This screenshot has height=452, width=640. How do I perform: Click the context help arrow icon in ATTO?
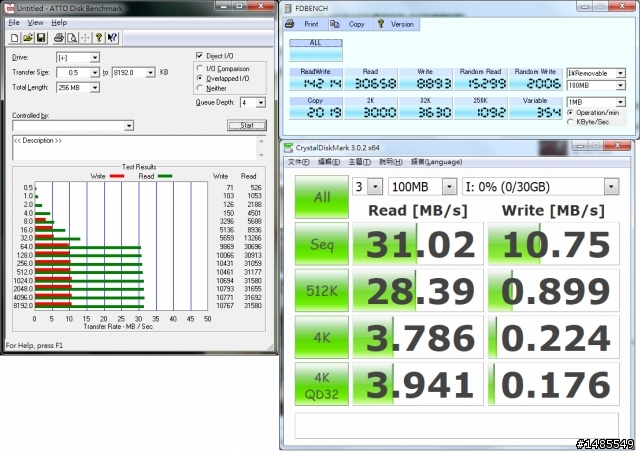pos(112,38)
